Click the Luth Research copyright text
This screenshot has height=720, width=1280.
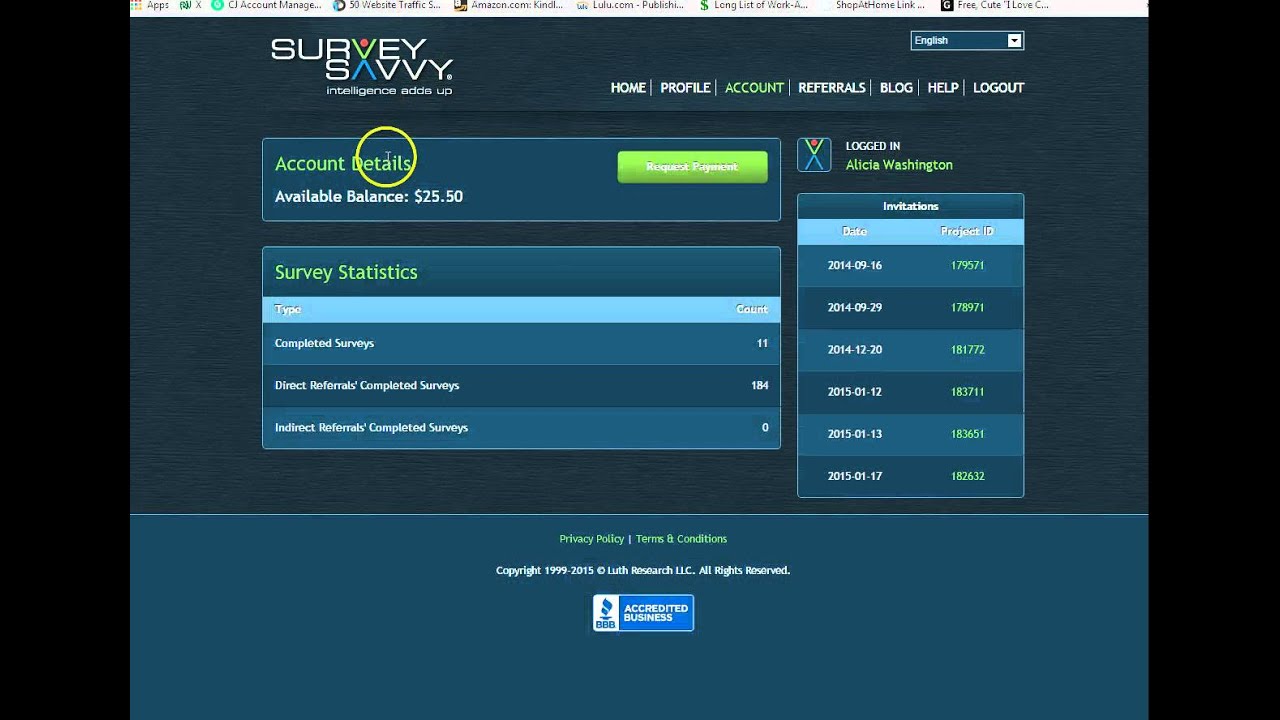coord(643,571)
